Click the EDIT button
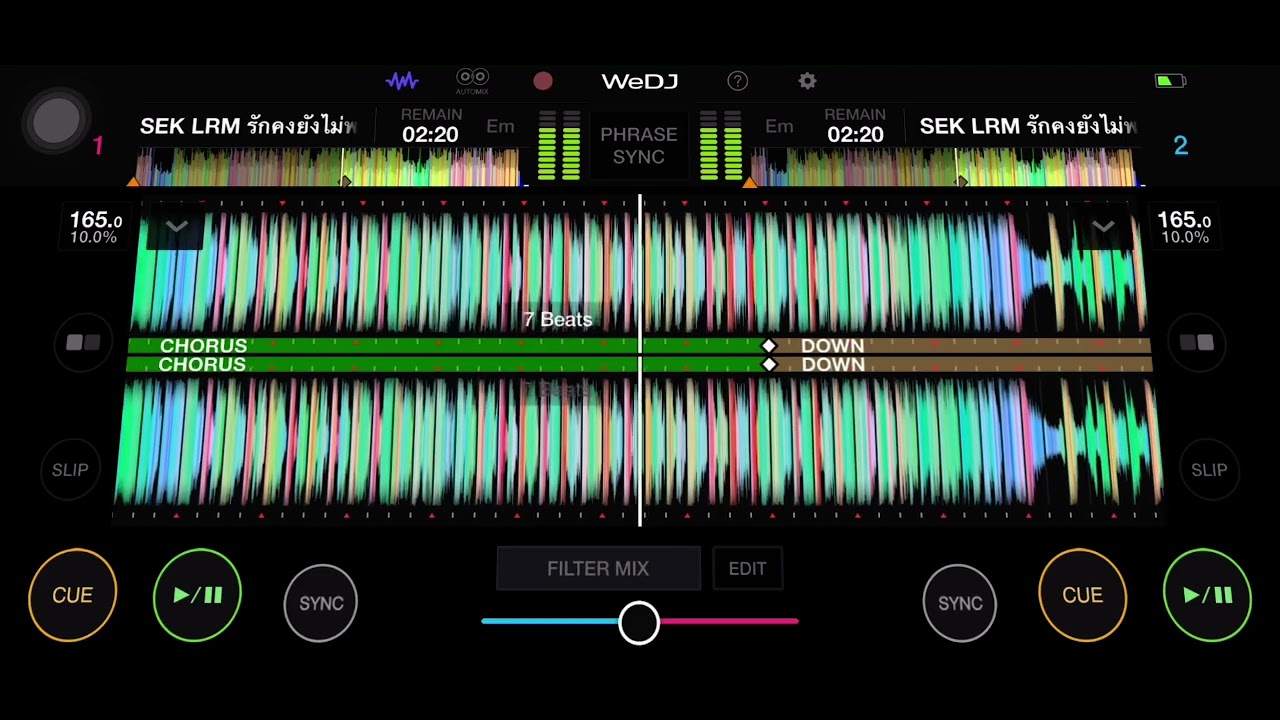The image size is (1280, 720). 747,569
